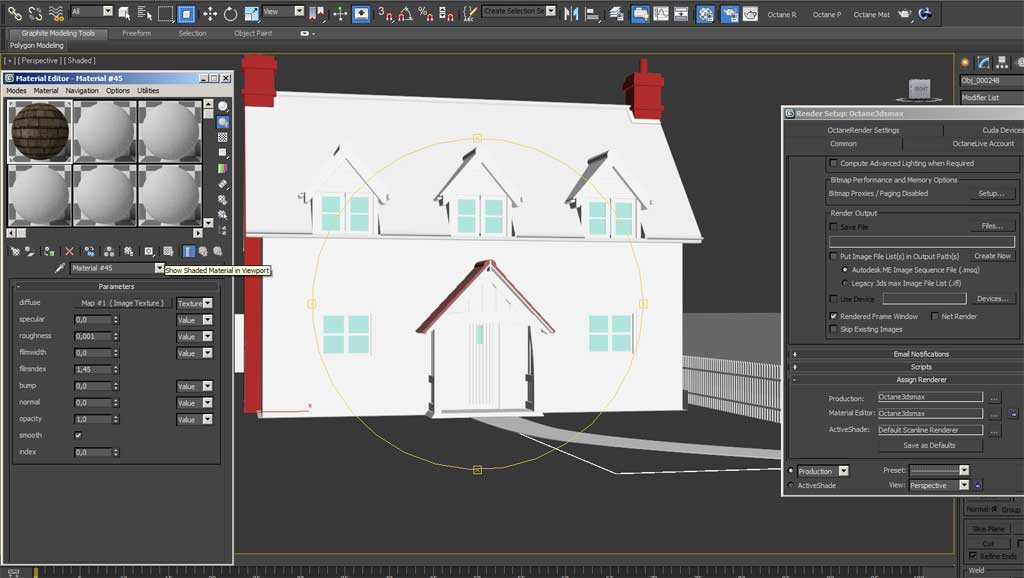Open the Material #45 name dropdown
Screen dimensions: 1024x578
pyautogui.click(x=159, y=268)
